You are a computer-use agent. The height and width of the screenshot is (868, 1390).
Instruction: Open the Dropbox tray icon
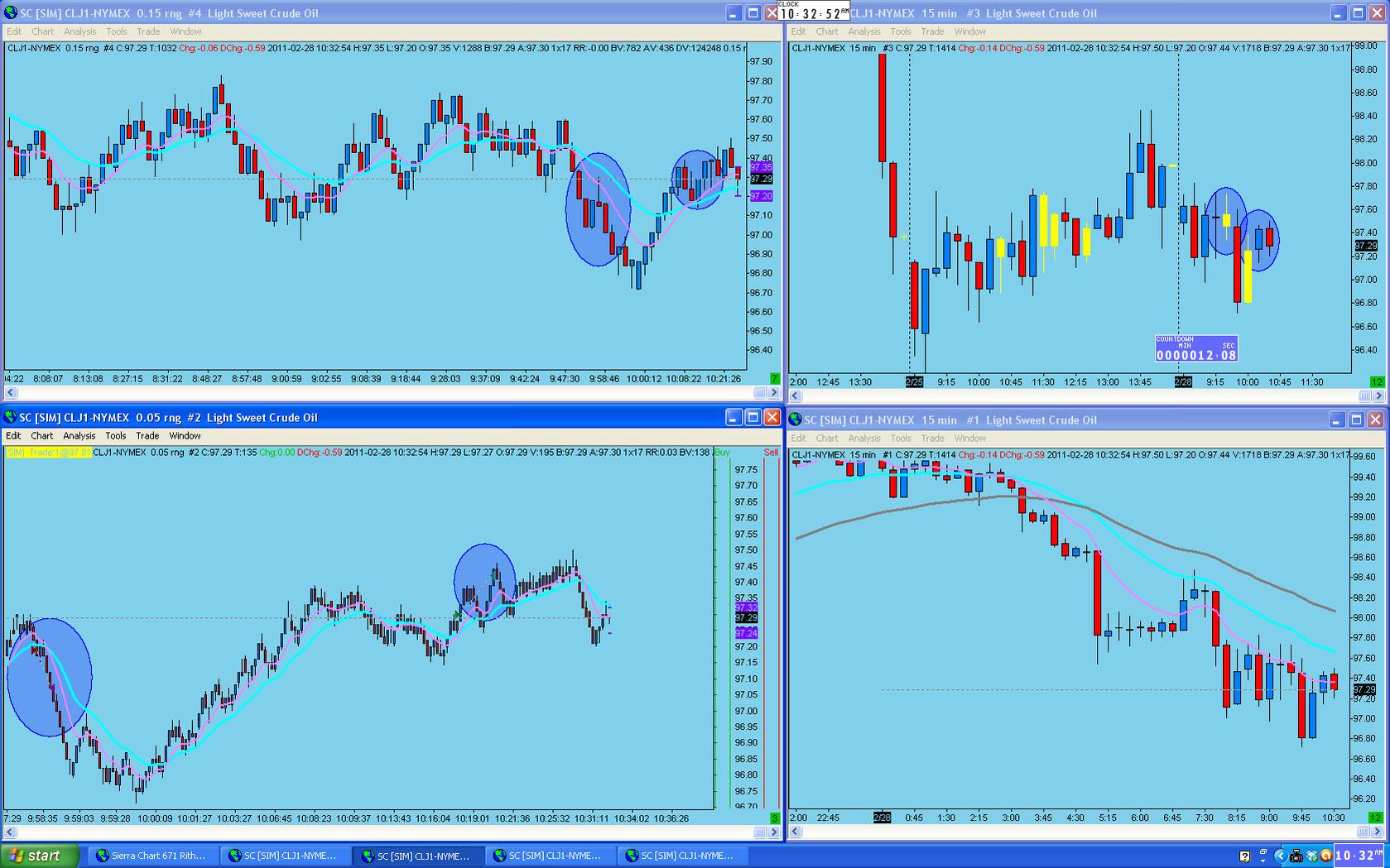[1311, 856]
